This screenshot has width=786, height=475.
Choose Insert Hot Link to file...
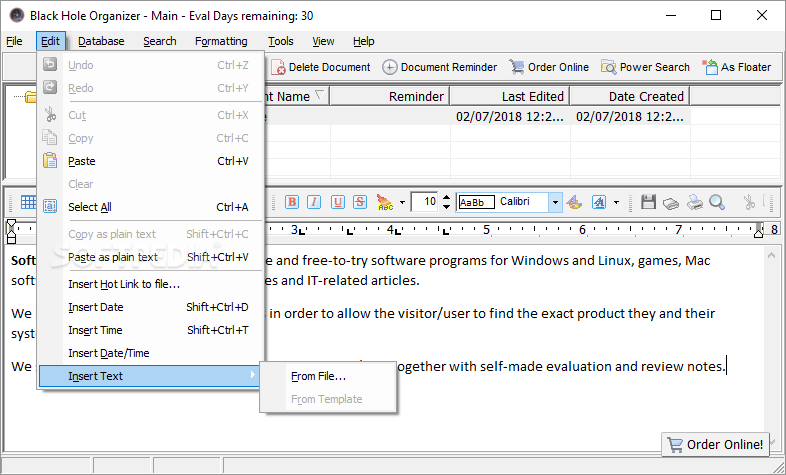[150, 284]
